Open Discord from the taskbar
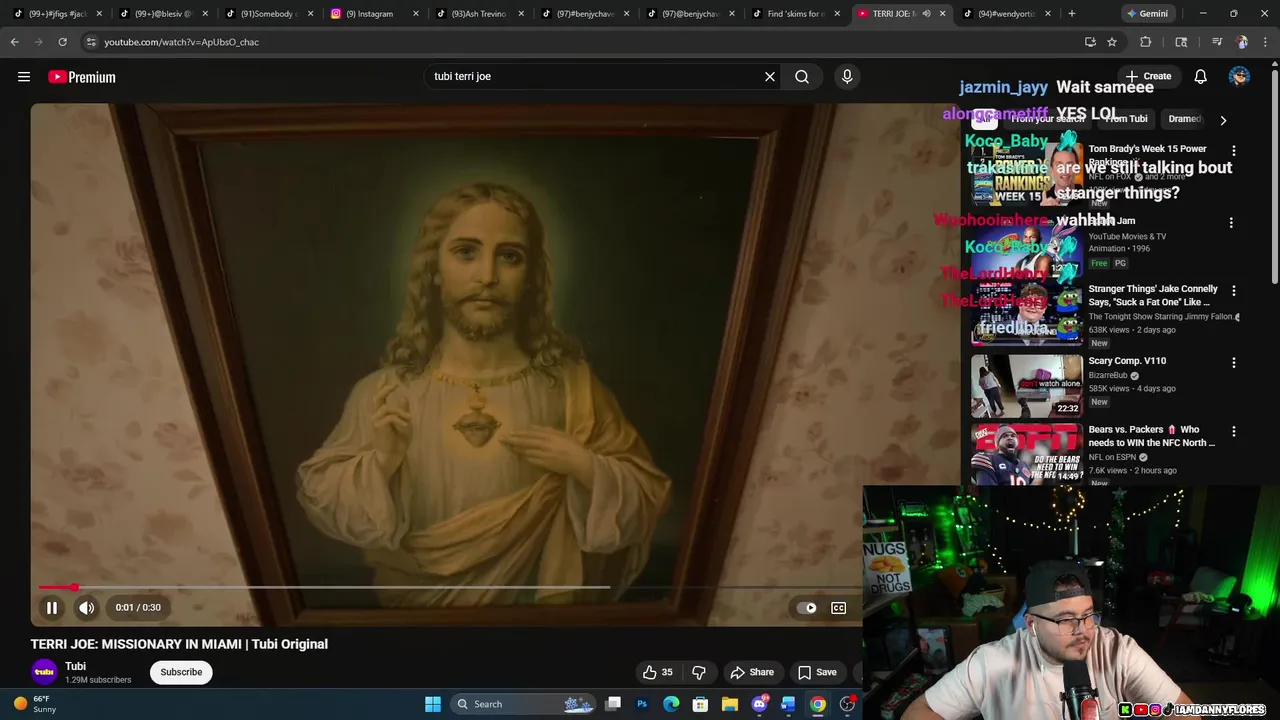 (759, 704)
